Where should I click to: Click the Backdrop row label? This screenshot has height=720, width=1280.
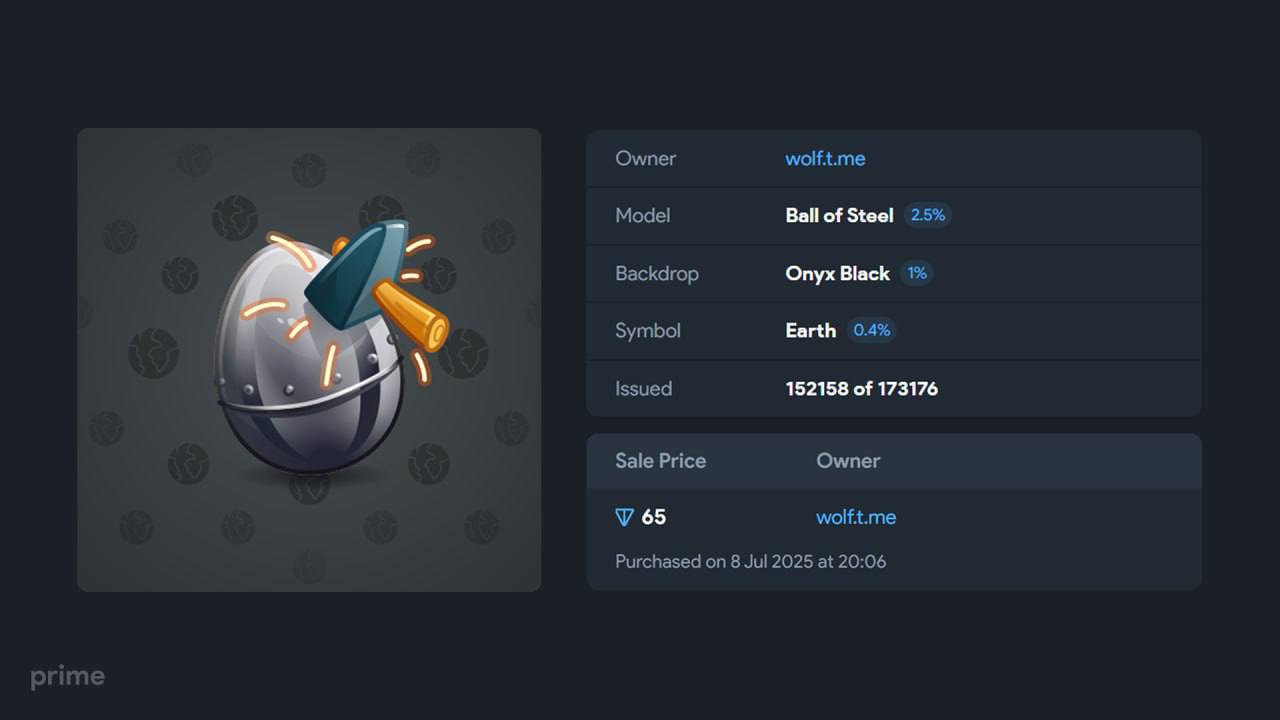point(656,273)
